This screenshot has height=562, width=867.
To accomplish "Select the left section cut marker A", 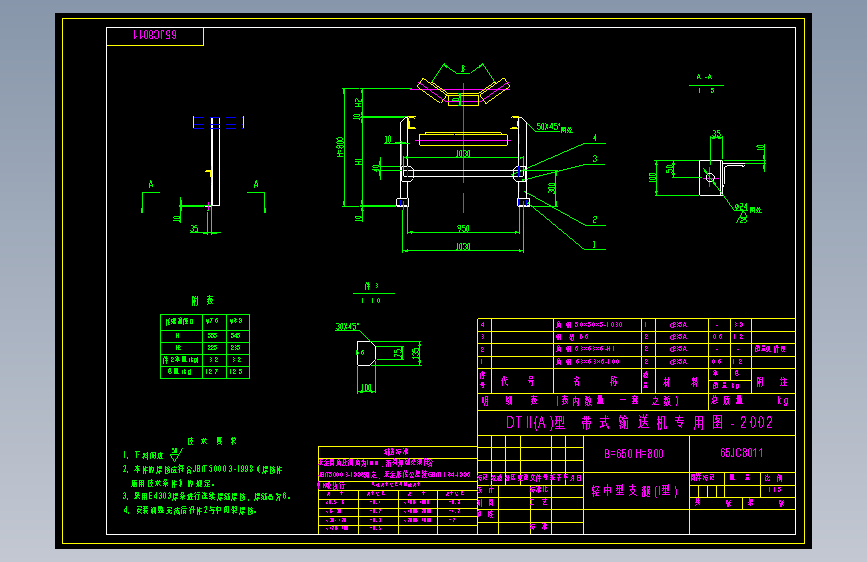I will 150,184.
